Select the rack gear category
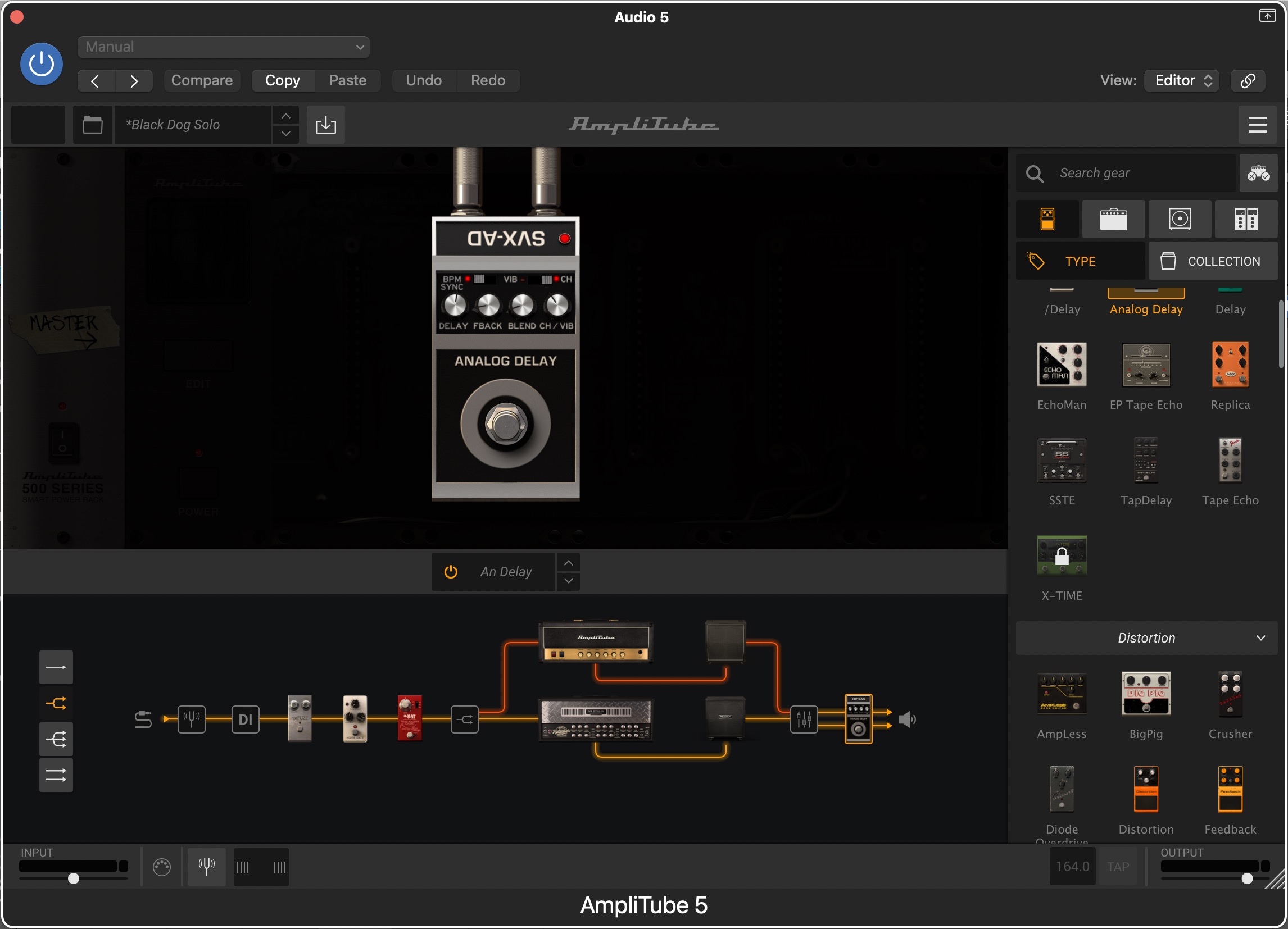Screen dimensions: 1288x929 point(1247,219)
